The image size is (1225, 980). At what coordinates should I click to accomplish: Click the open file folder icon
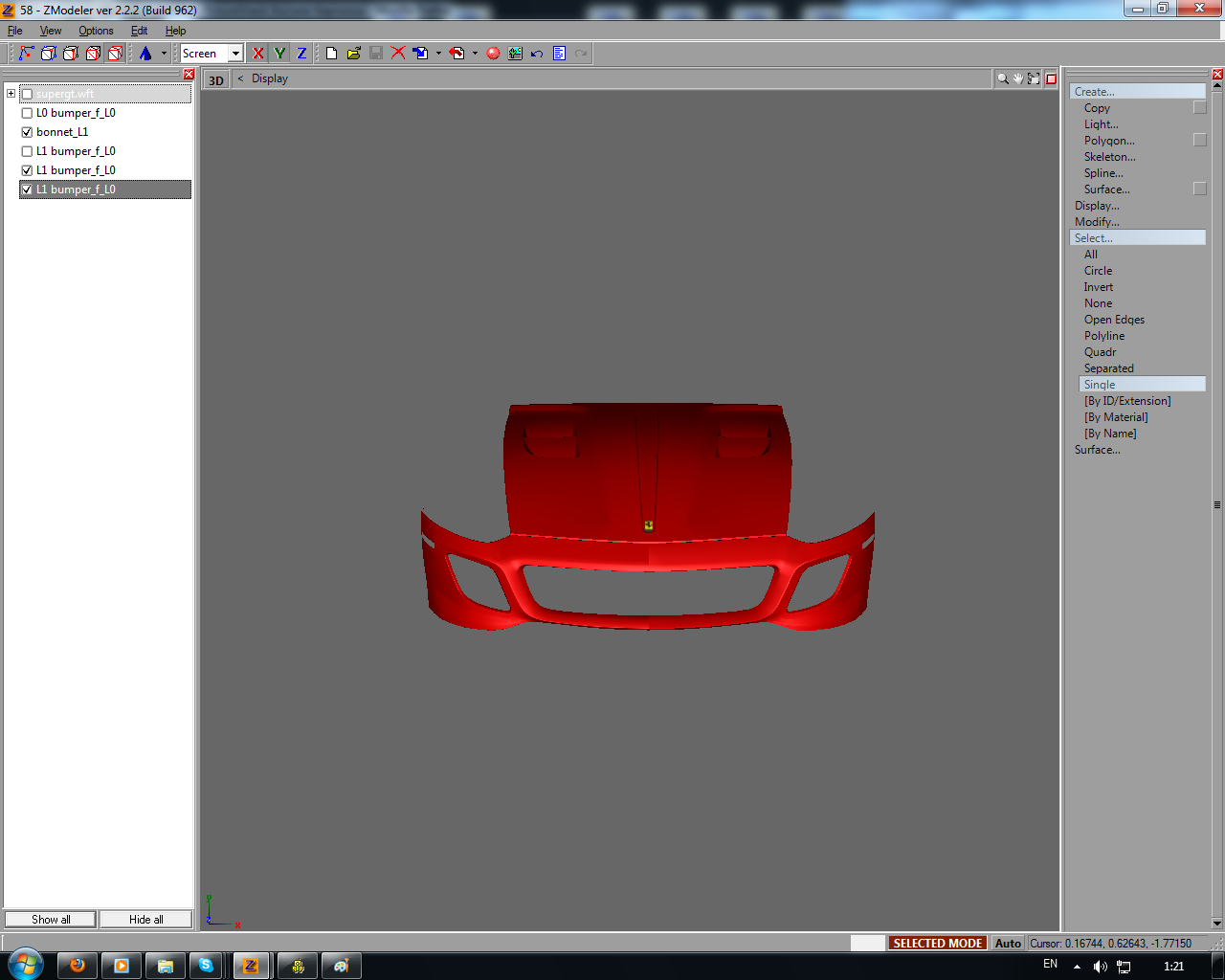[353, 54]
